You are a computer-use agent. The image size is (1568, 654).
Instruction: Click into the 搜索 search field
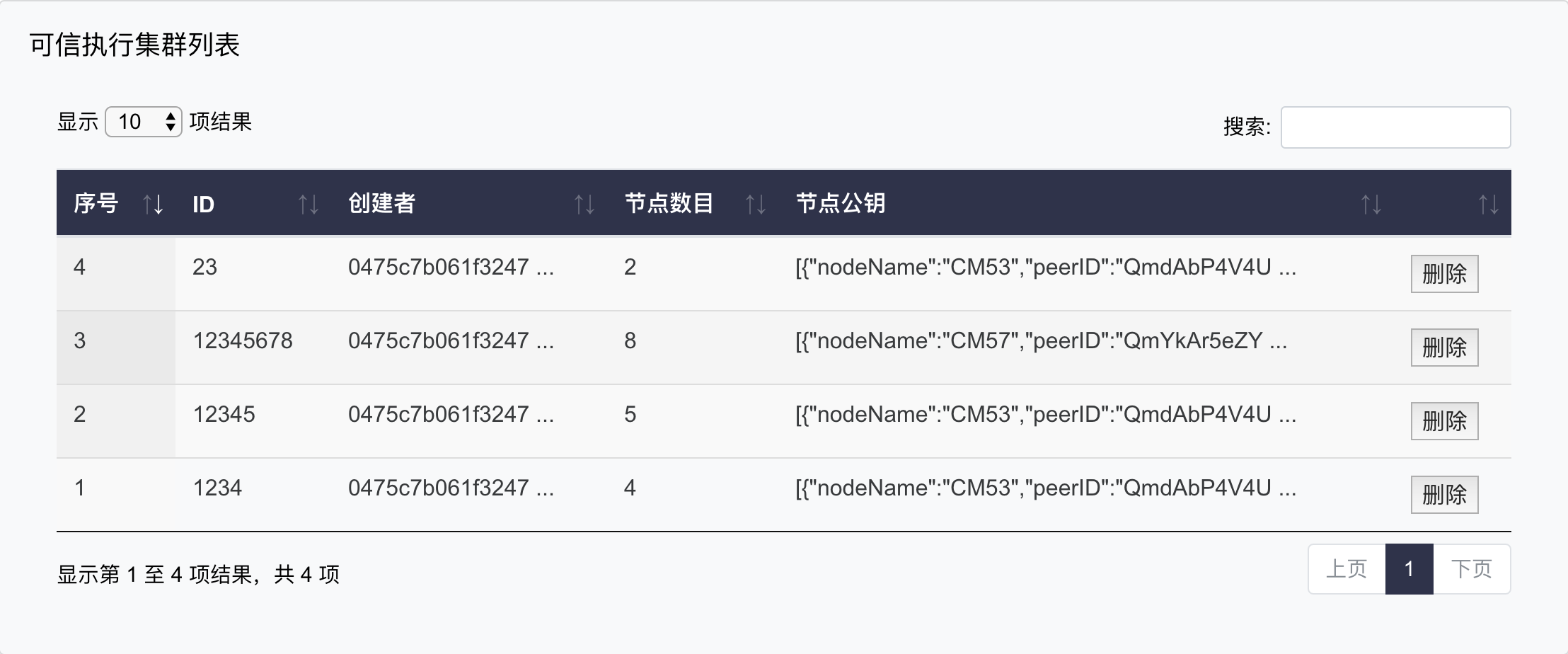pyautogui.click(x=1395, y=127)
